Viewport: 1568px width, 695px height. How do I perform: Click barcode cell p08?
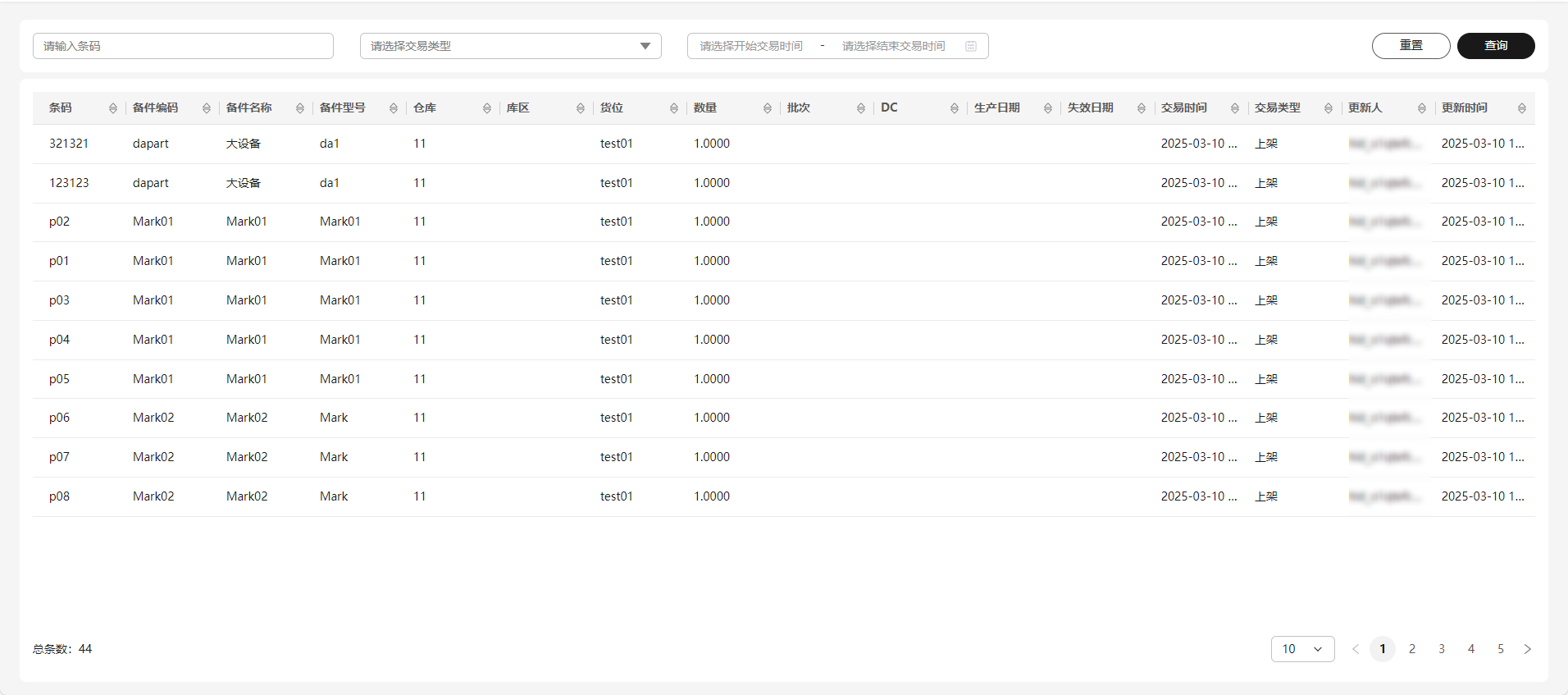click(59, 496)
